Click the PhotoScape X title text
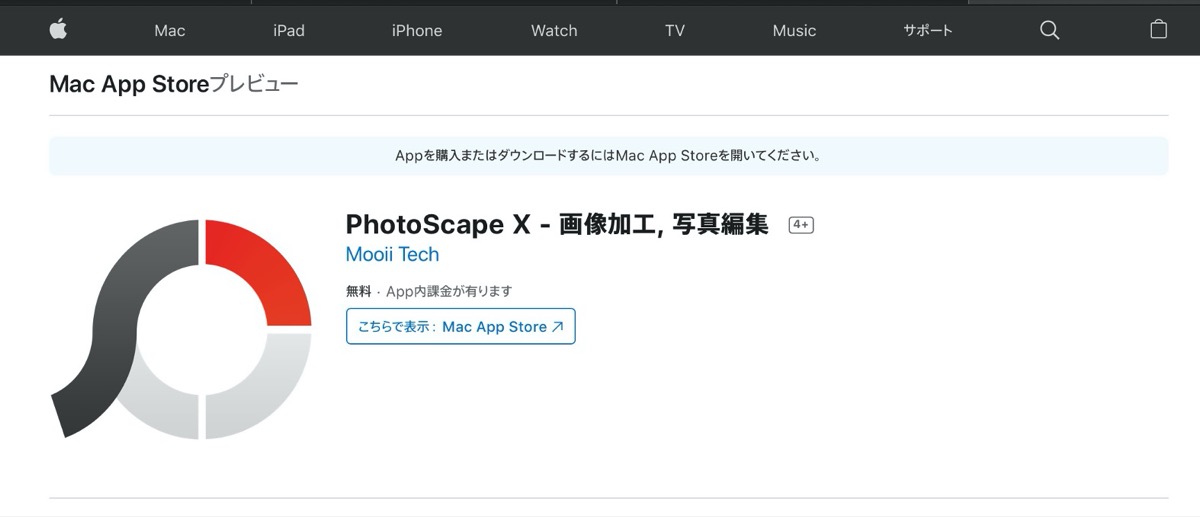This screenshot has height=517, width=1200. point(557,224)
